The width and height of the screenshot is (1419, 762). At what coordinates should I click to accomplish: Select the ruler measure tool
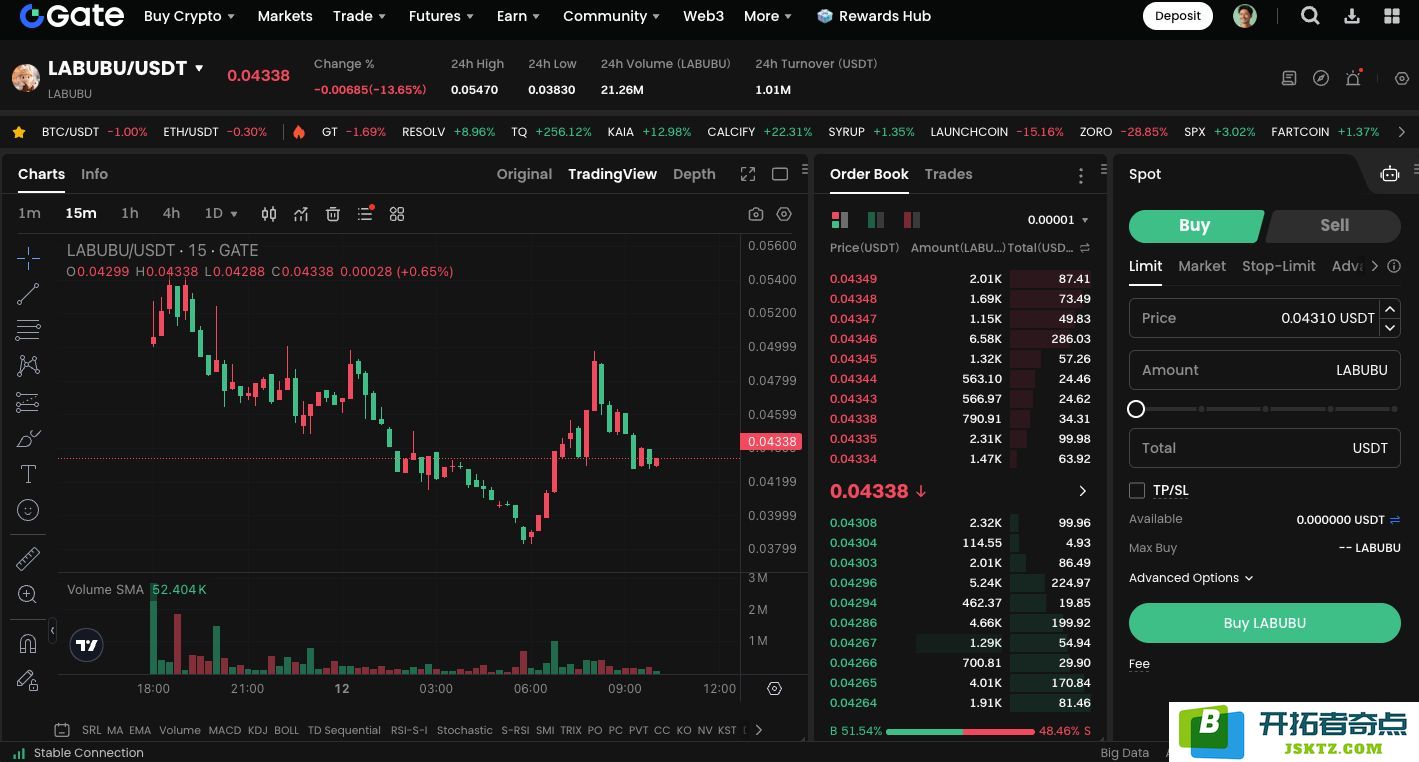(28, 558)
